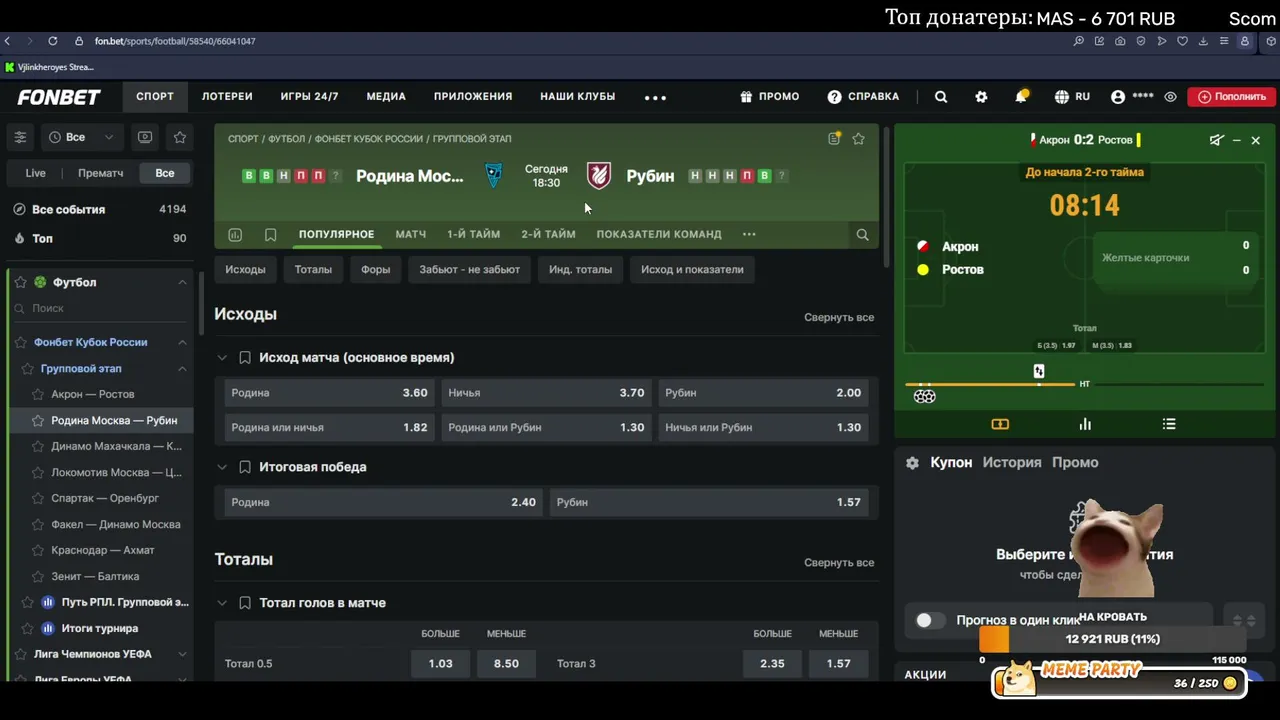The width and height of the screenshot is (1280, 720).
Task: Favorite the Краснодар — Ахмат match in sidebar
Action: [38, 550]
